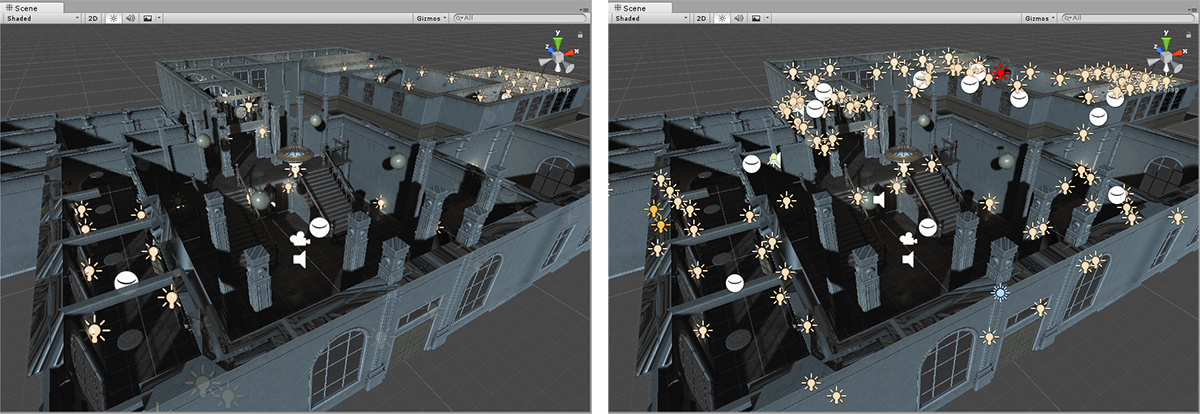Select the upper speaker gizmo near staircase, right view
The height and width of the screenshot is (414, 1200).
tap(879, 200)
